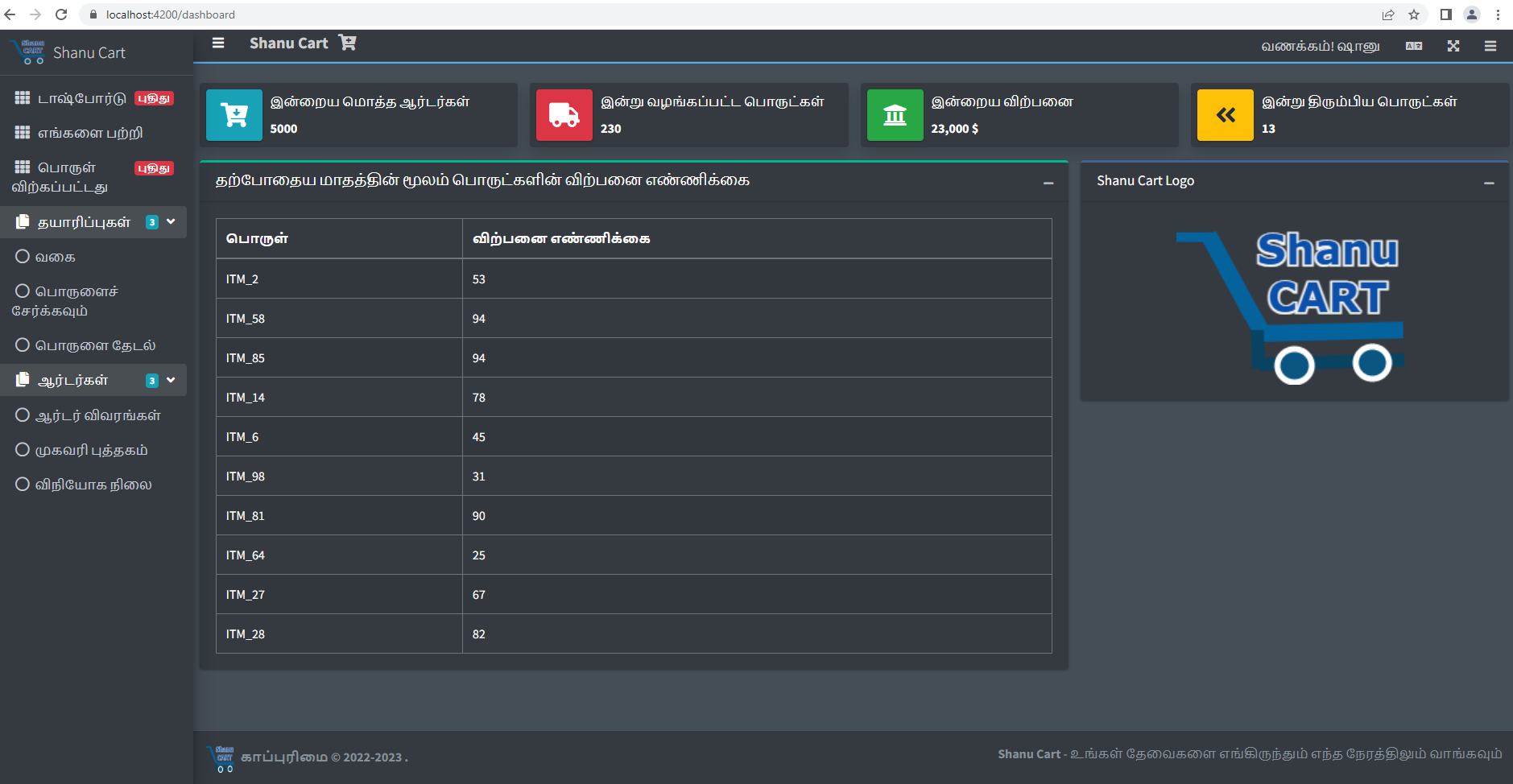1513x784 pixels.
Task: Click the ITM_58 table cell
Action: pyautogui.click(x=339, y=318)
